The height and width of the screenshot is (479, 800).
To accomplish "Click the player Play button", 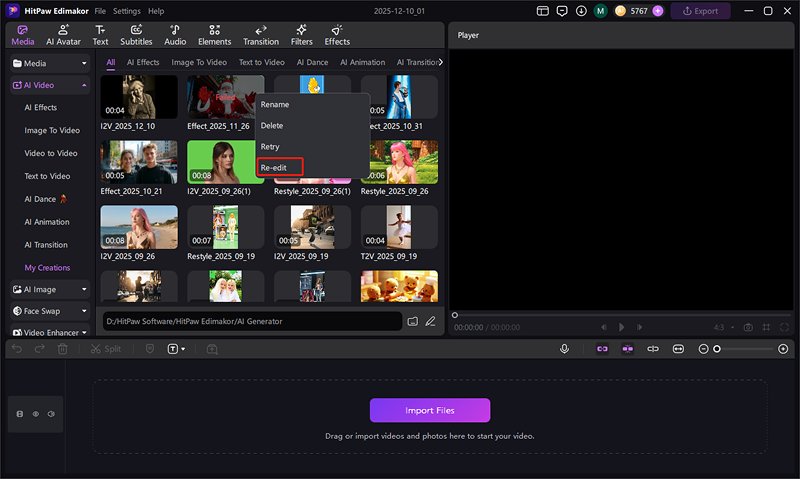I will coord(621,327).
